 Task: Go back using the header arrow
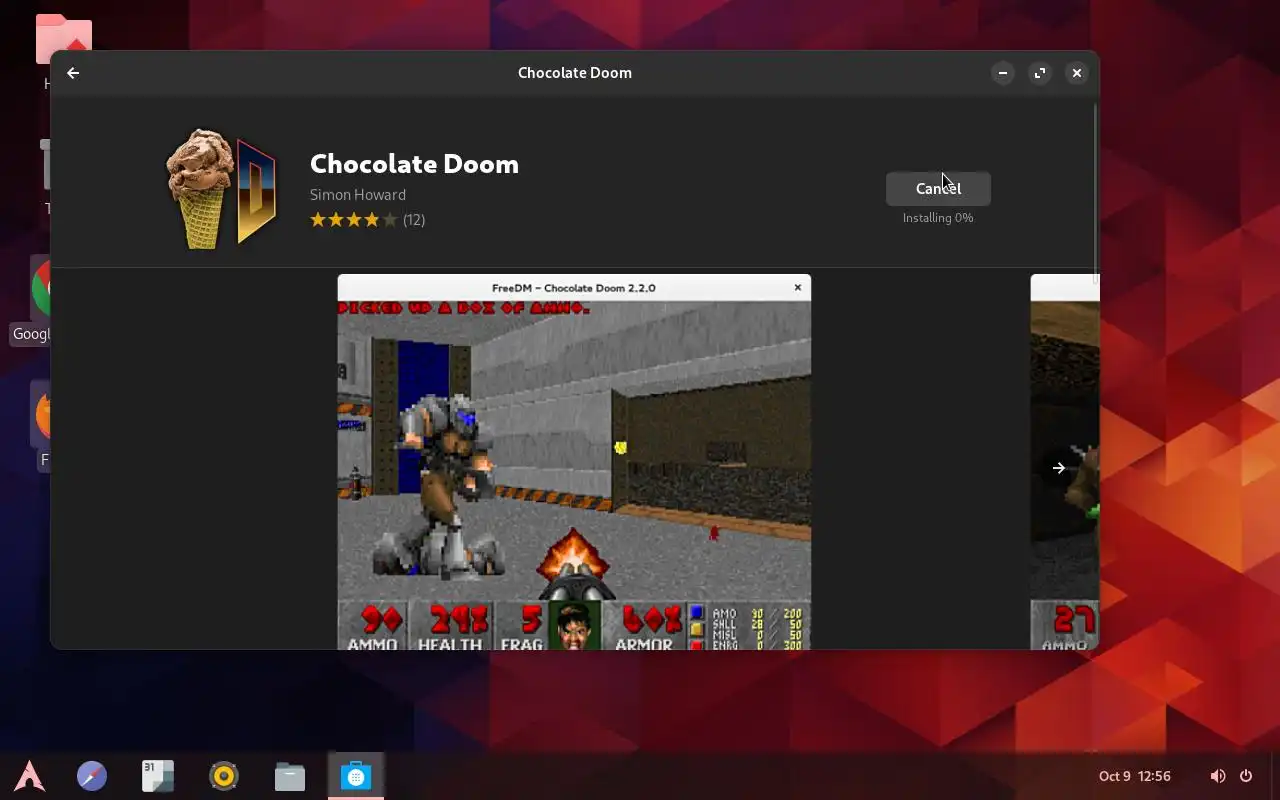tap(73, 73)
